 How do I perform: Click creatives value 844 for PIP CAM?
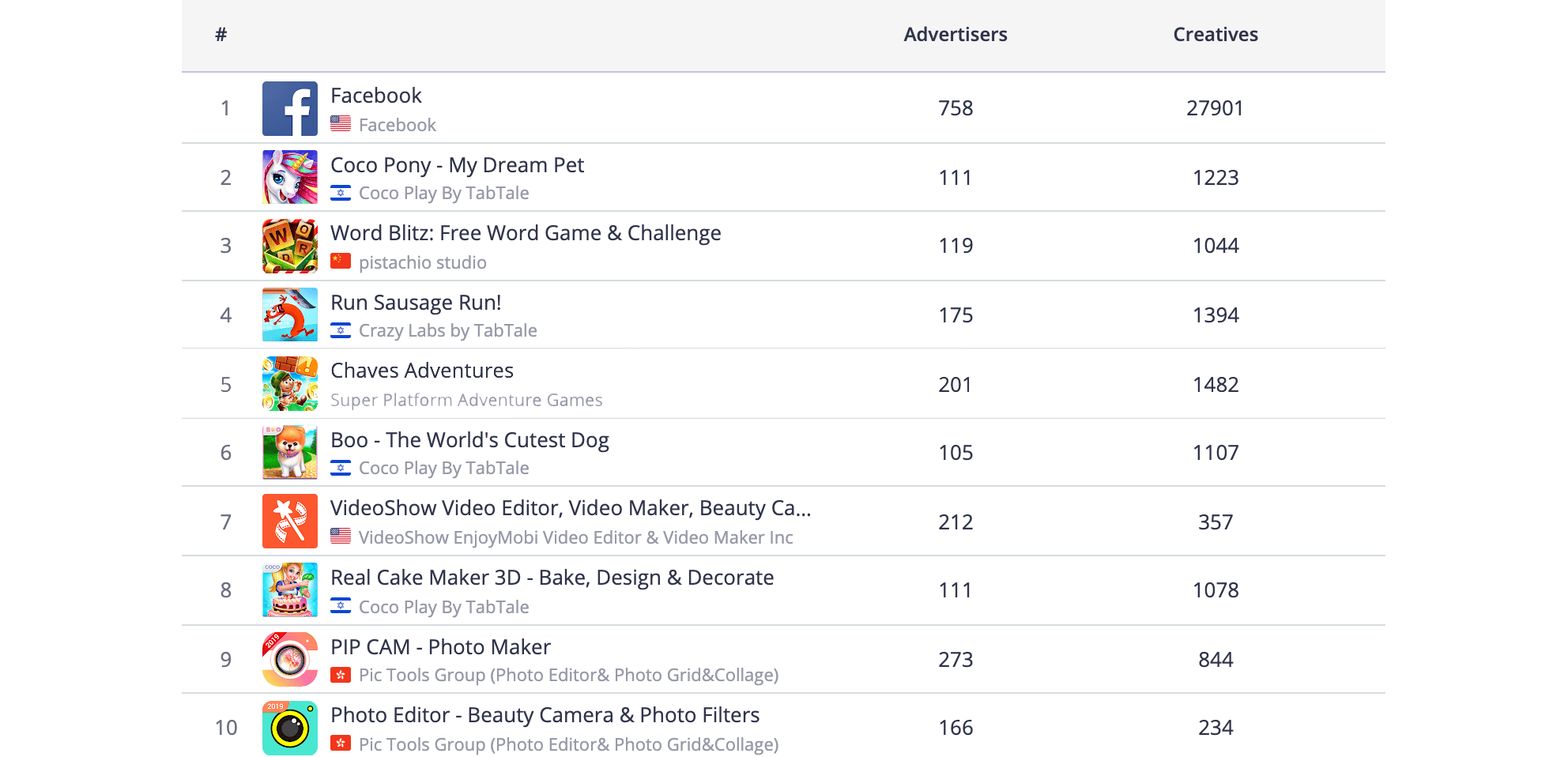[1216, 660]
